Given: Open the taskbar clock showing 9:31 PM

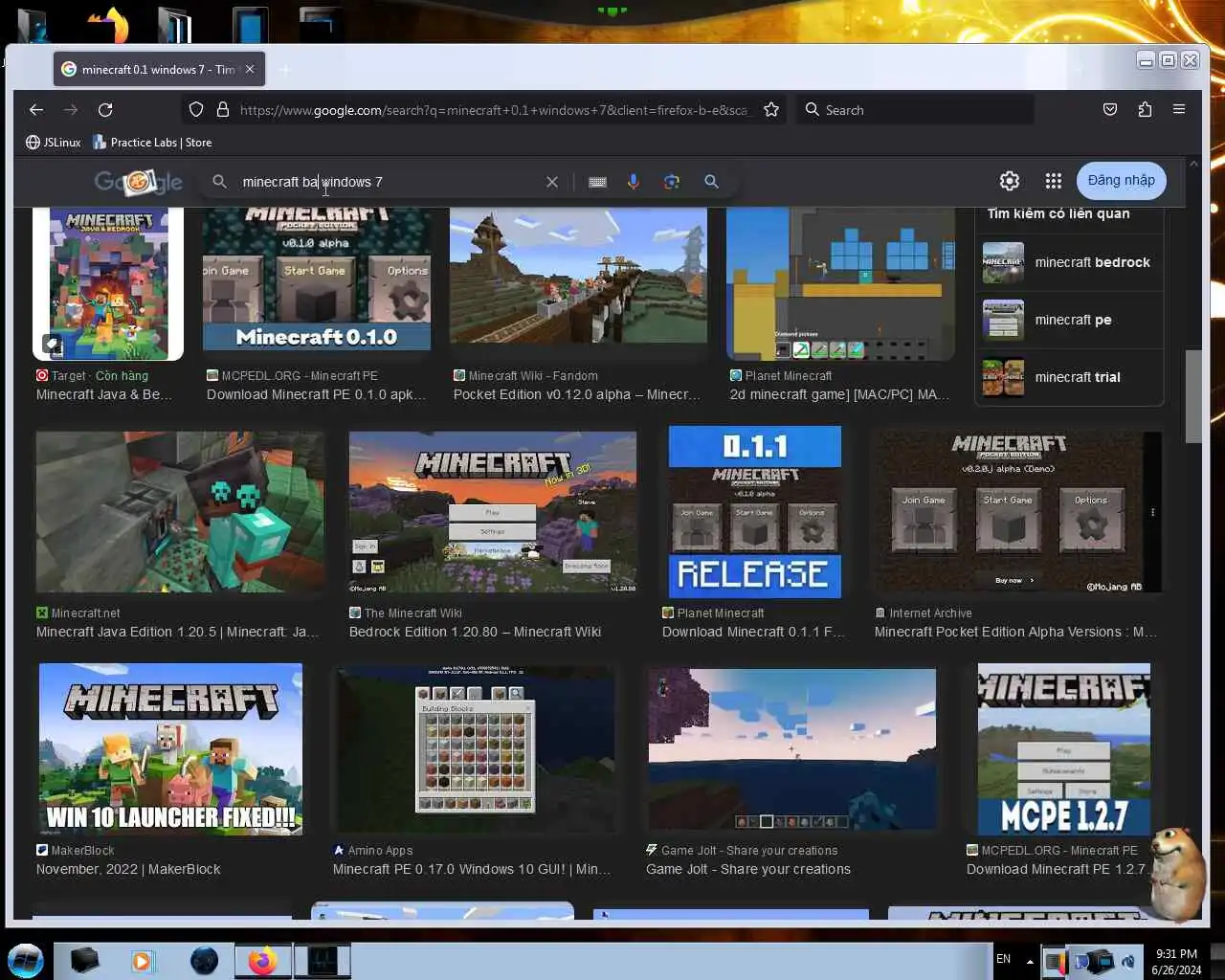Looking at the screenshot, I should pyautogui.click(x=1176, y=962).
